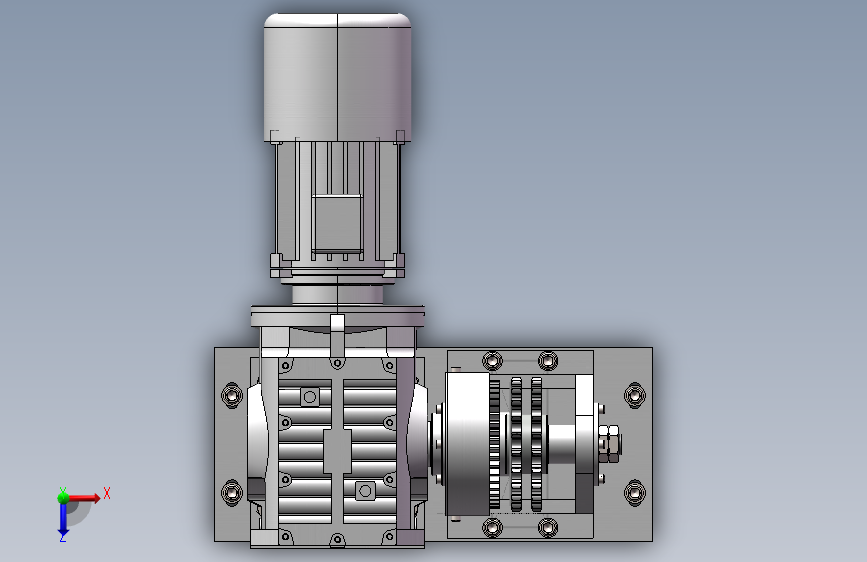Select the wide flange plate above the gearbox
Viewport: 867px width, 562px height.
(x=337, y=316)
